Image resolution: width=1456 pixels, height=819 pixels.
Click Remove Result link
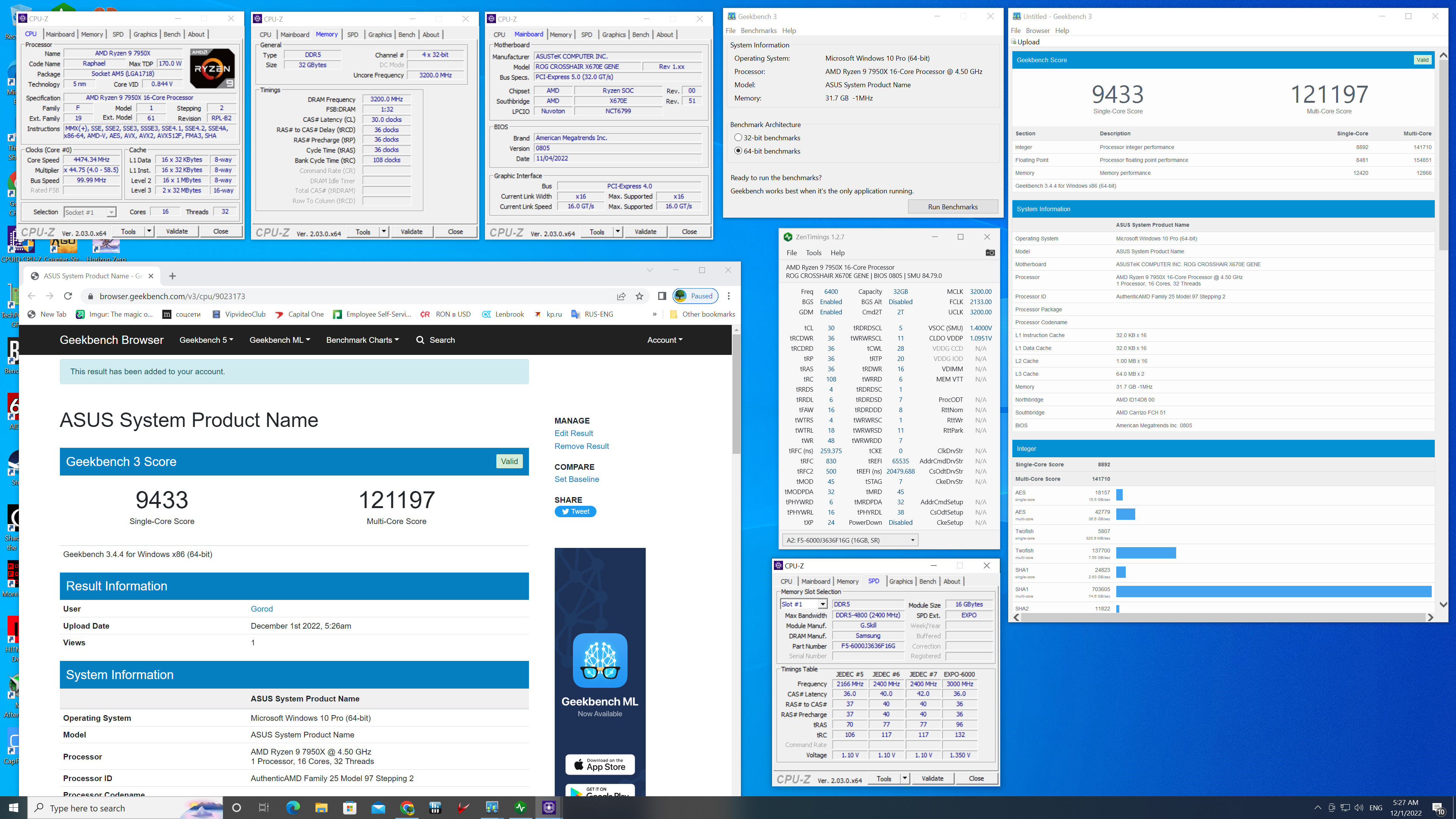click(582, 446)
